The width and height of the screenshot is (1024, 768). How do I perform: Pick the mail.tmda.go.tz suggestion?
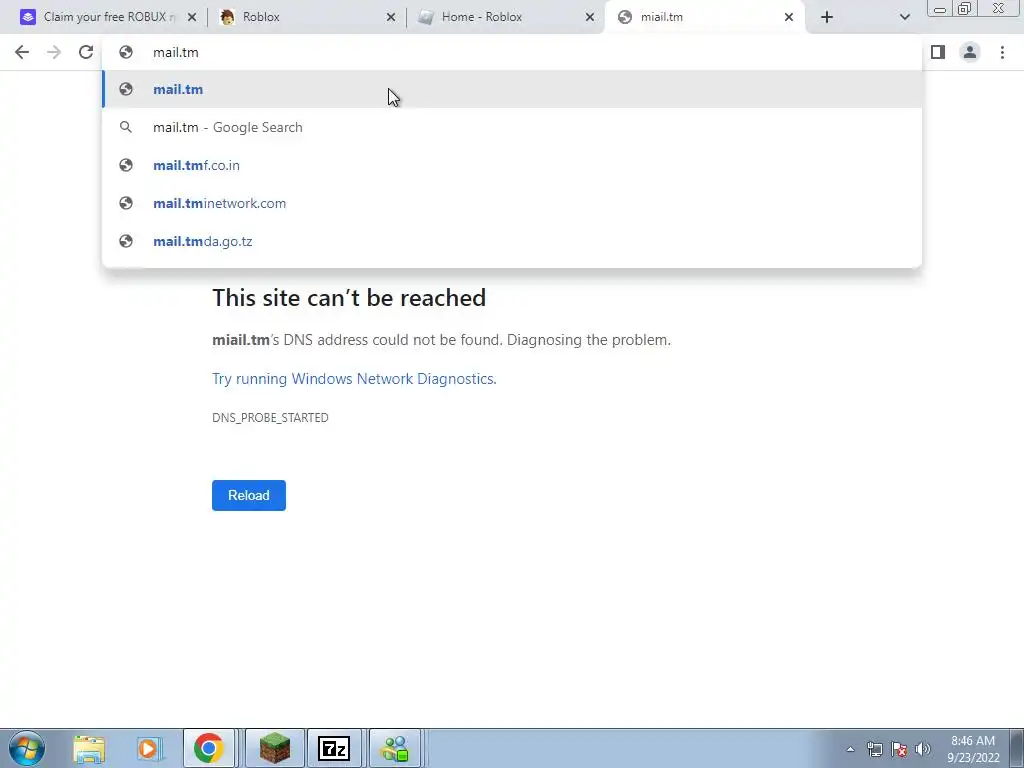[x=512, y=241]
